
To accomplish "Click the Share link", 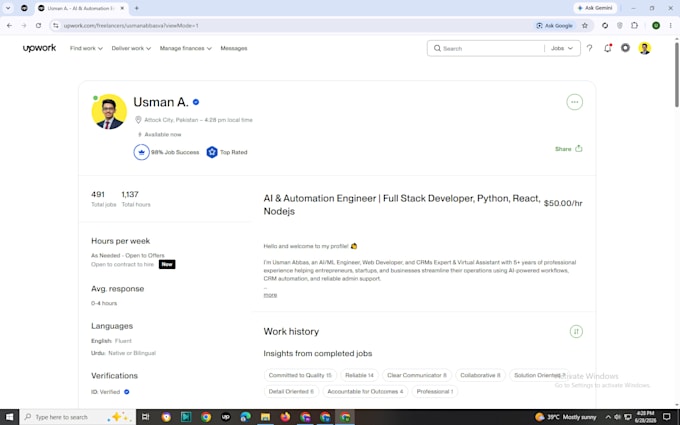I will click(x=563, y=149).
